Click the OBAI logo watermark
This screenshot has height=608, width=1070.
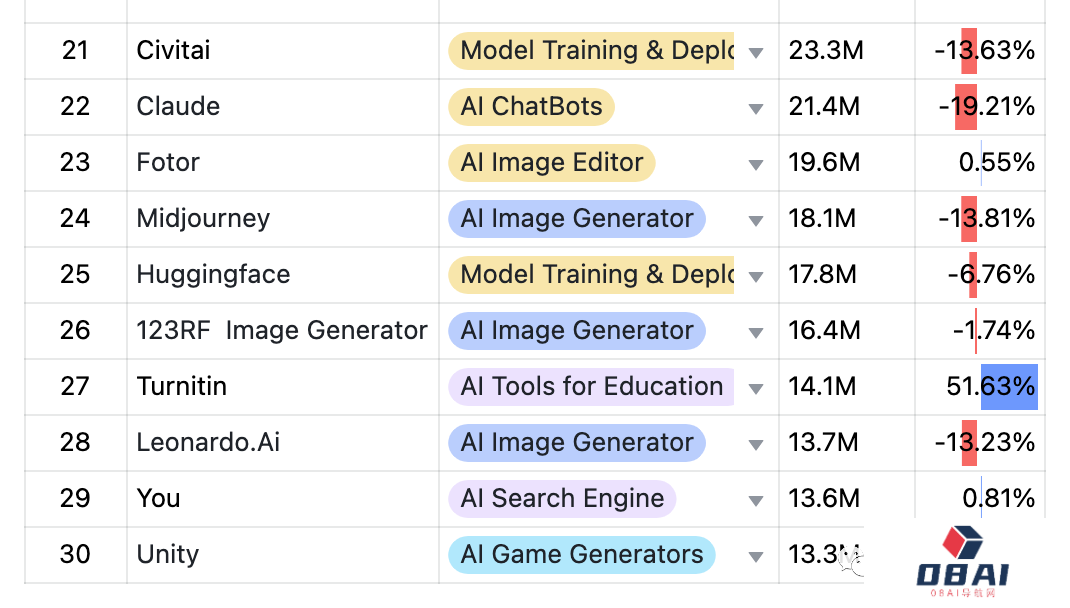[962, 562]
